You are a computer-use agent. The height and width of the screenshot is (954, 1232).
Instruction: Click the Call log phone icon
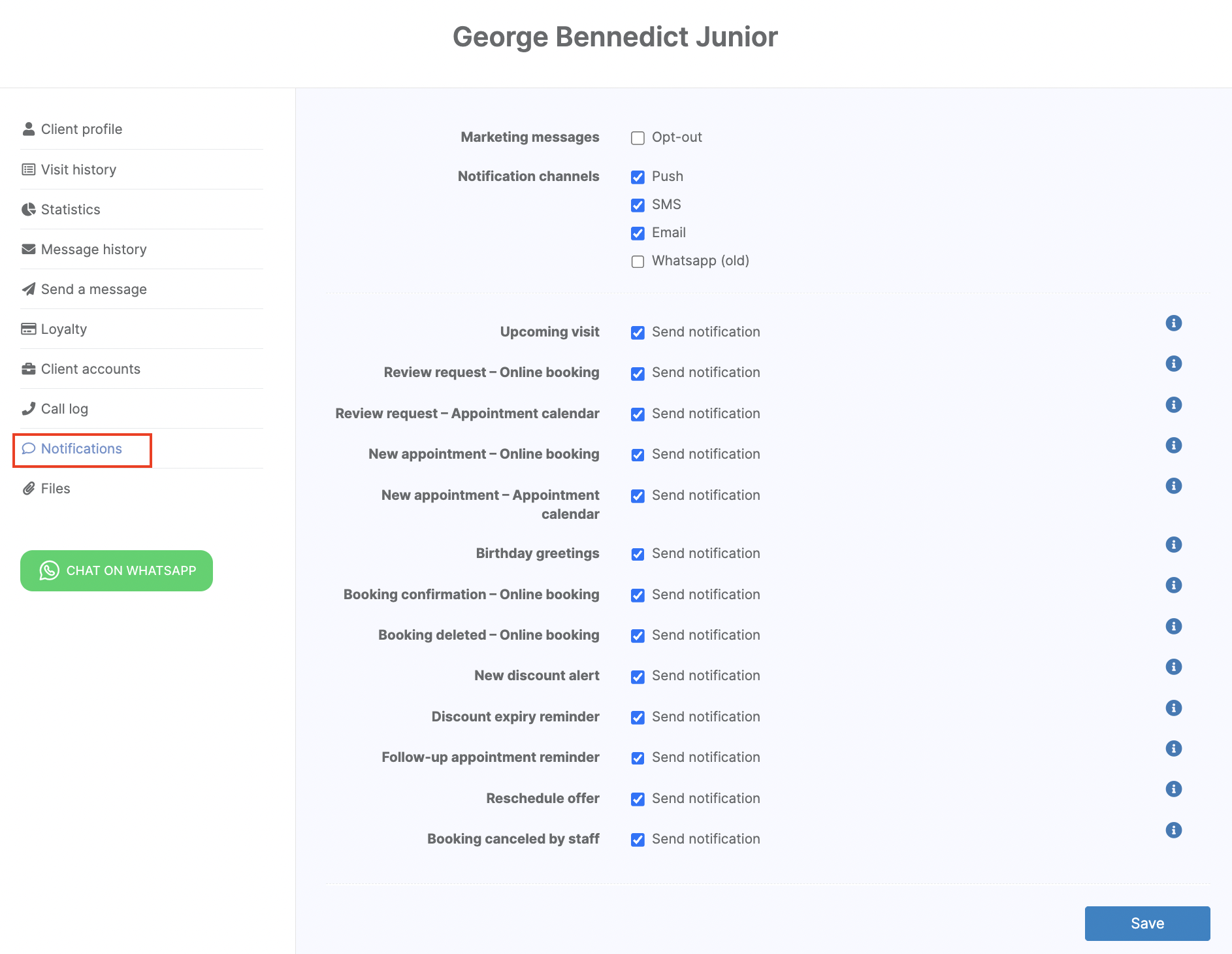pyautogui.click(x=29, y=409)
